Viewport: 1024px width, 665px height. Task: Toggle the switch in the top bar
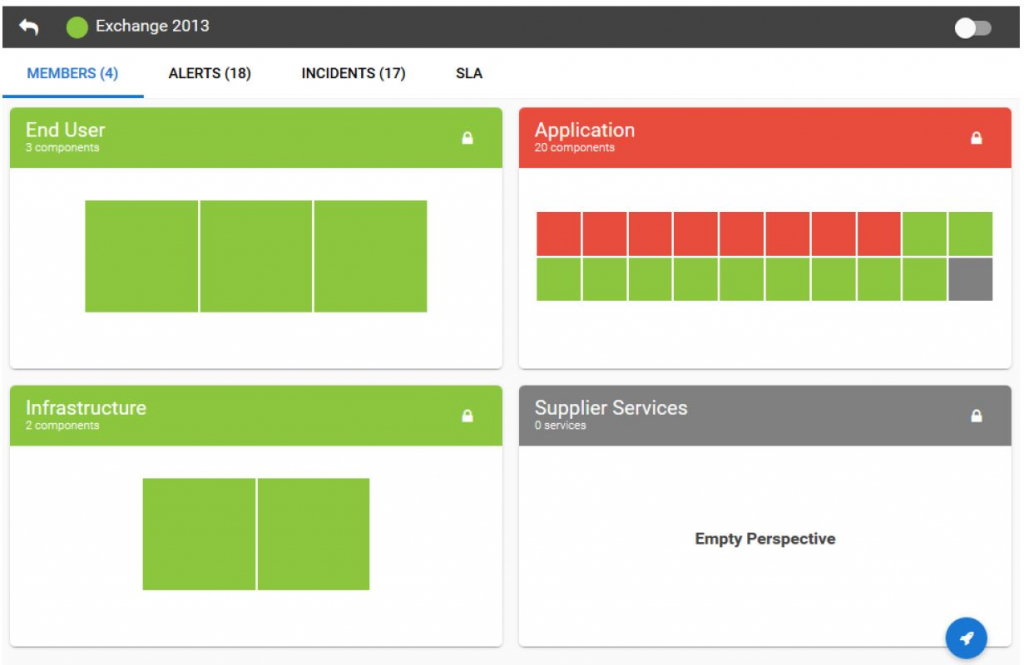[972, 28]
